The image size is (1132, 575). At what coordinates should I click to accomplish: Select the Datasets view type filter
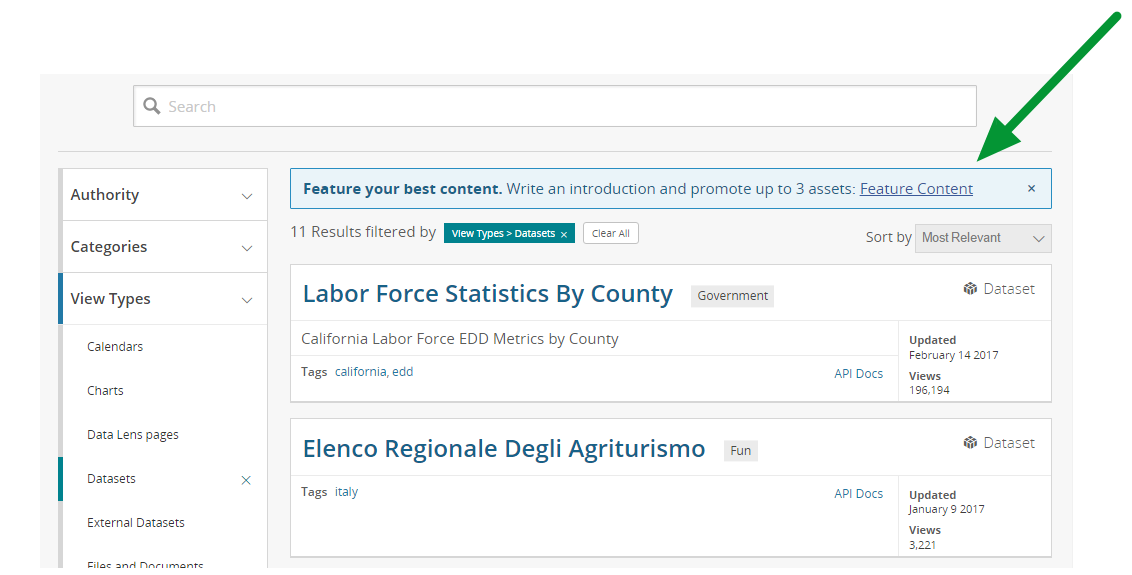click(111, 479)
